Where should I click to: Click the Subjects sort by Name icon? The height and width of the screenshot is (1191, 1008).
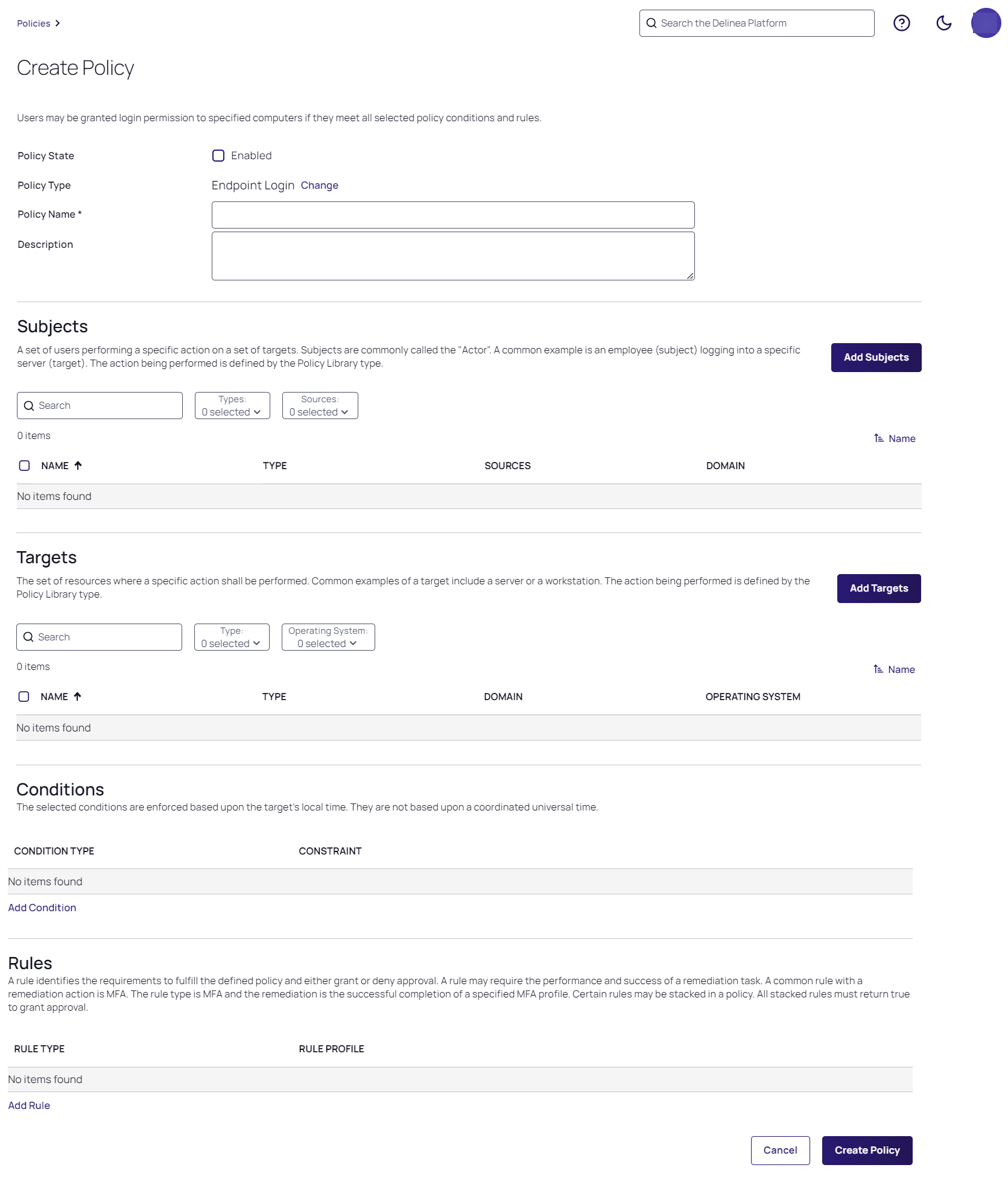point(879,438)
